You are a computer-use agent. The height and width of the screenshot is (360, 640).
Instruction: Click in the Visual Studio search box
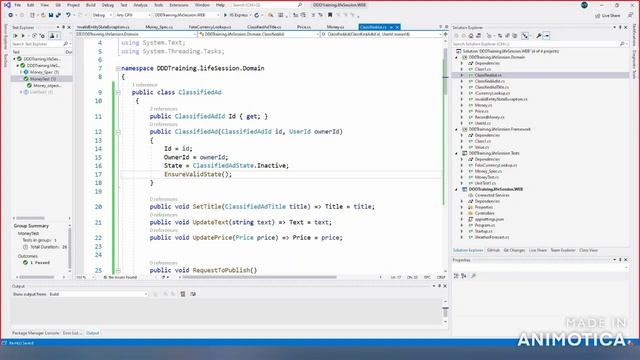(267, 5)
